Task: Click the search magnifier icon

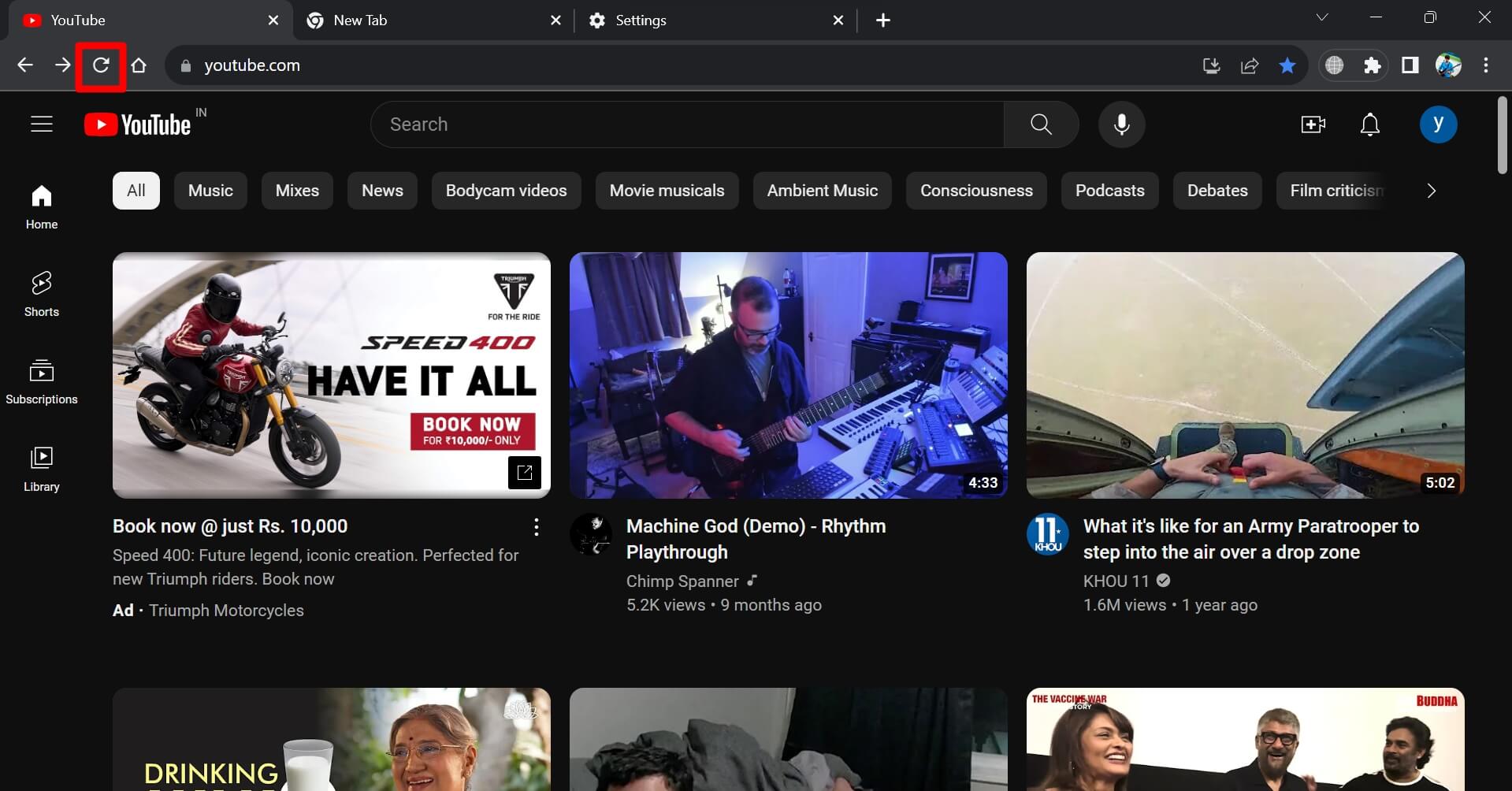Action: click(1040, 124)
